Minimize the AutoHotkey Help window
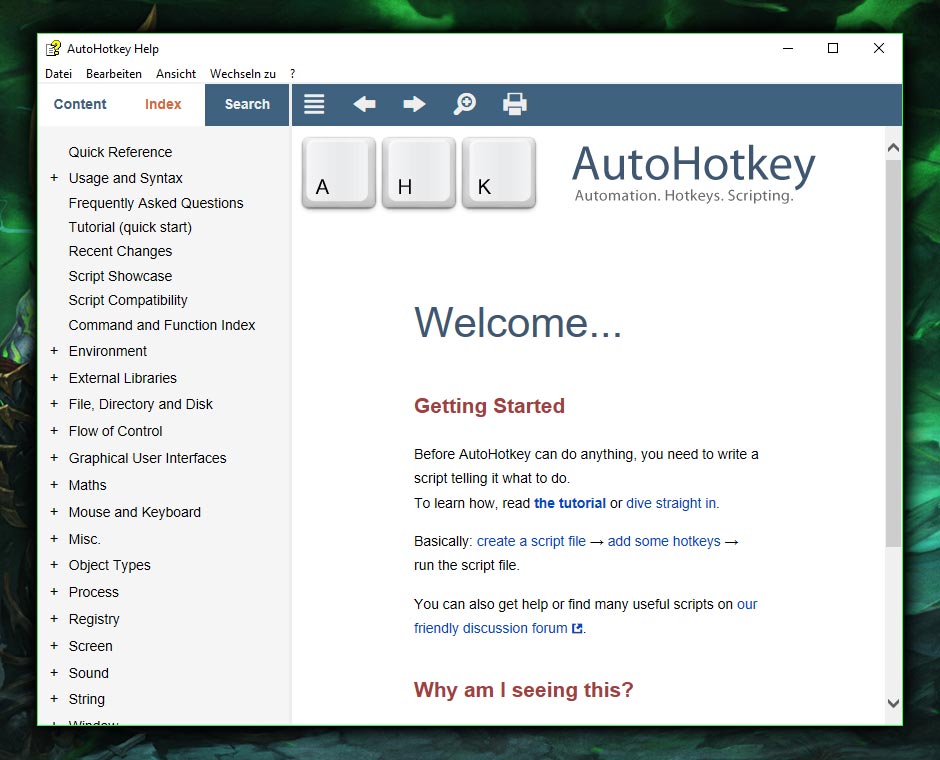Image resolution: width=940 pixels, height=760 pixels. pyautogui.click(x=788, y=48)
